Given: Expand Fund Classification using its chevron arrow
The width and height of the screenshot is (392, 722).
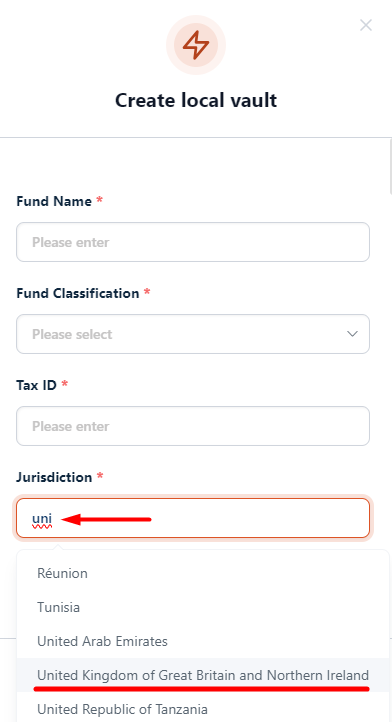Looking at the screenshot, I should pos(352,334).
